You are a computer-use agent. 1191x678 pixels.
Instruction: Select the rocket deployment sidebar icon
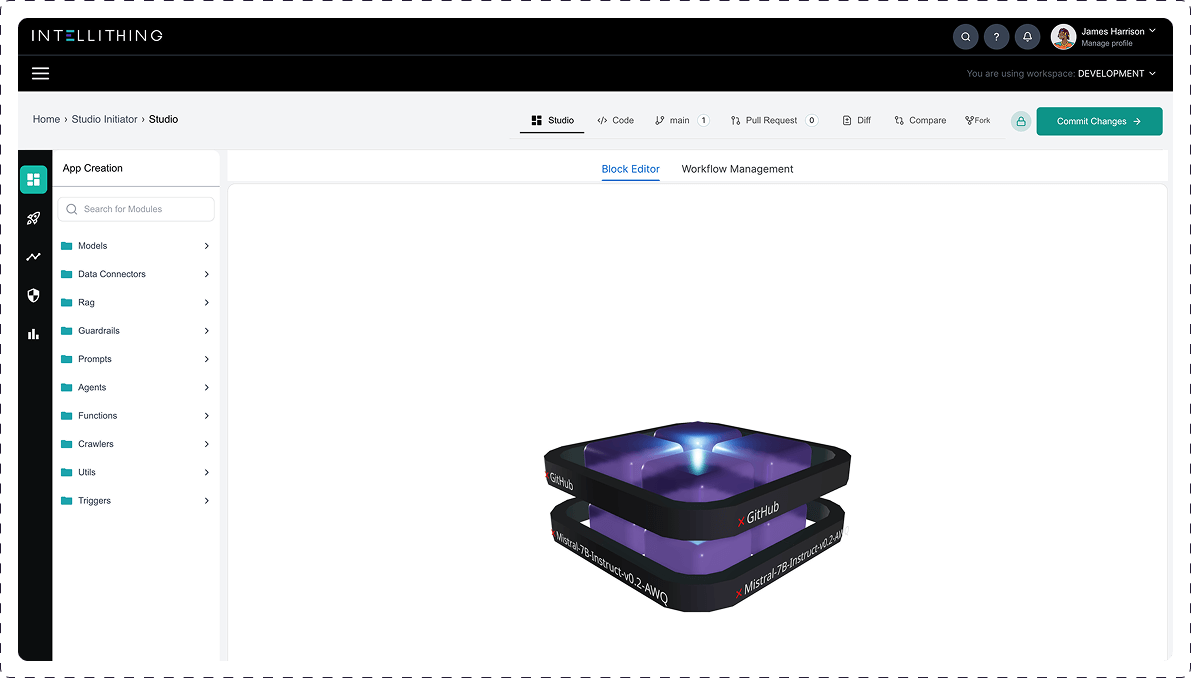[34, 218]
